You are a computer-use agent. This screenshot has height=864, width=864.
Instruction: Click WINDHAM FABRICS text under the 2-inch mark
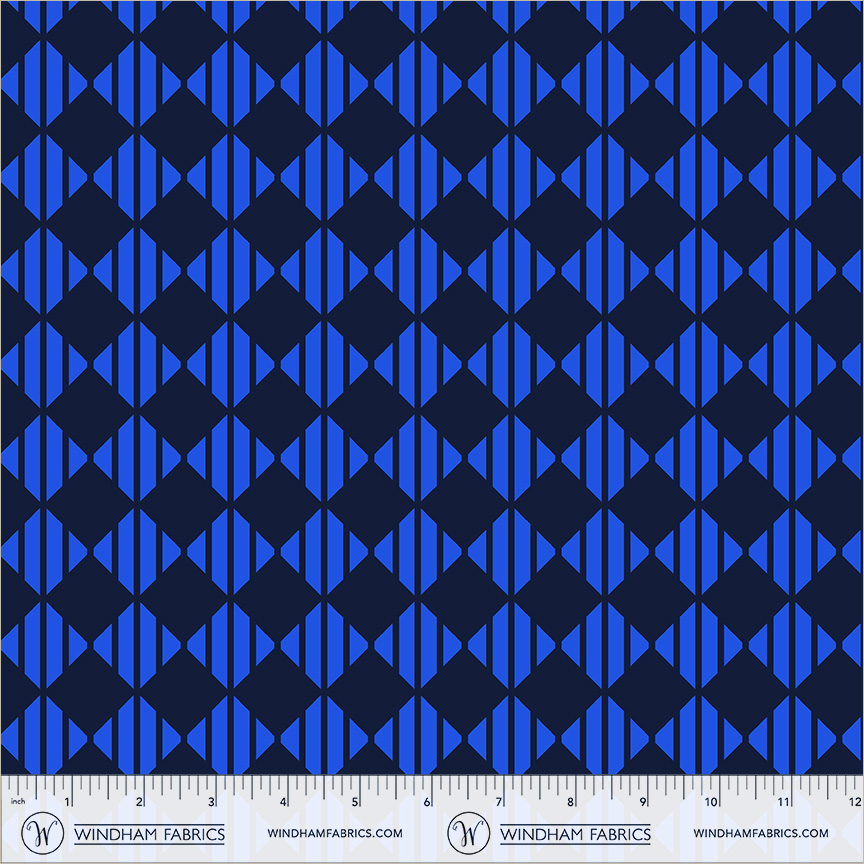pyautogui.click(x=149, y=834)
